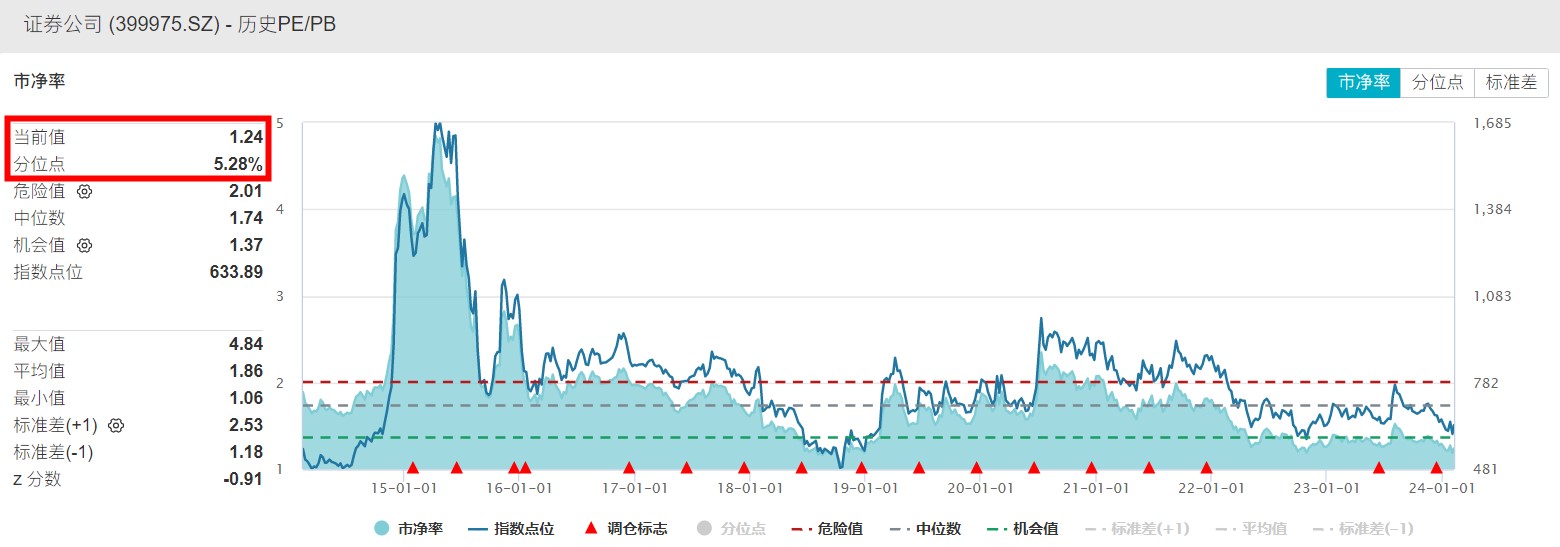Open settings gear next to 标准差(+1)
Image resolution: width=1560 pixels, height=547 pixels.
click(x=116, y=425)
